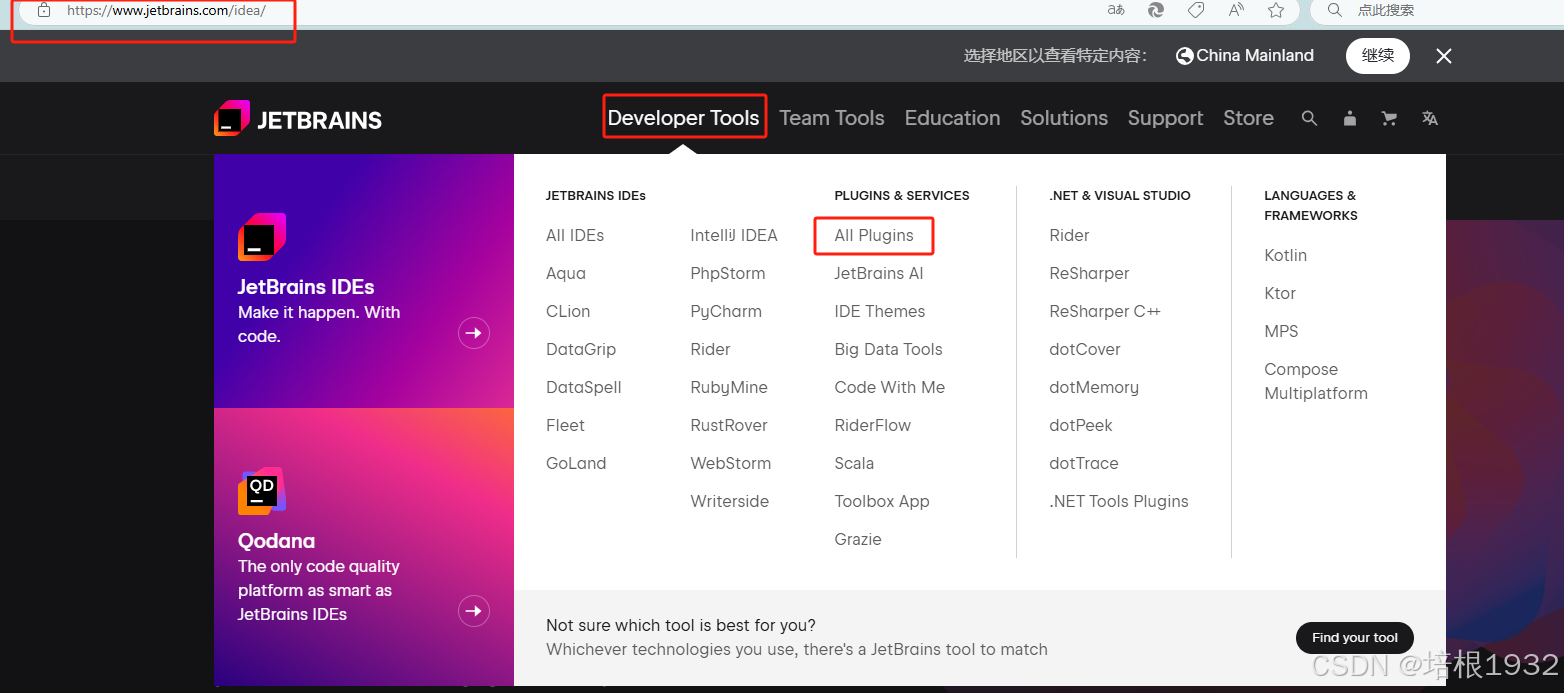This screenshot has height=693, width=1564.
Task: Open the Code With Me link
Action: [x=890, y=388]
